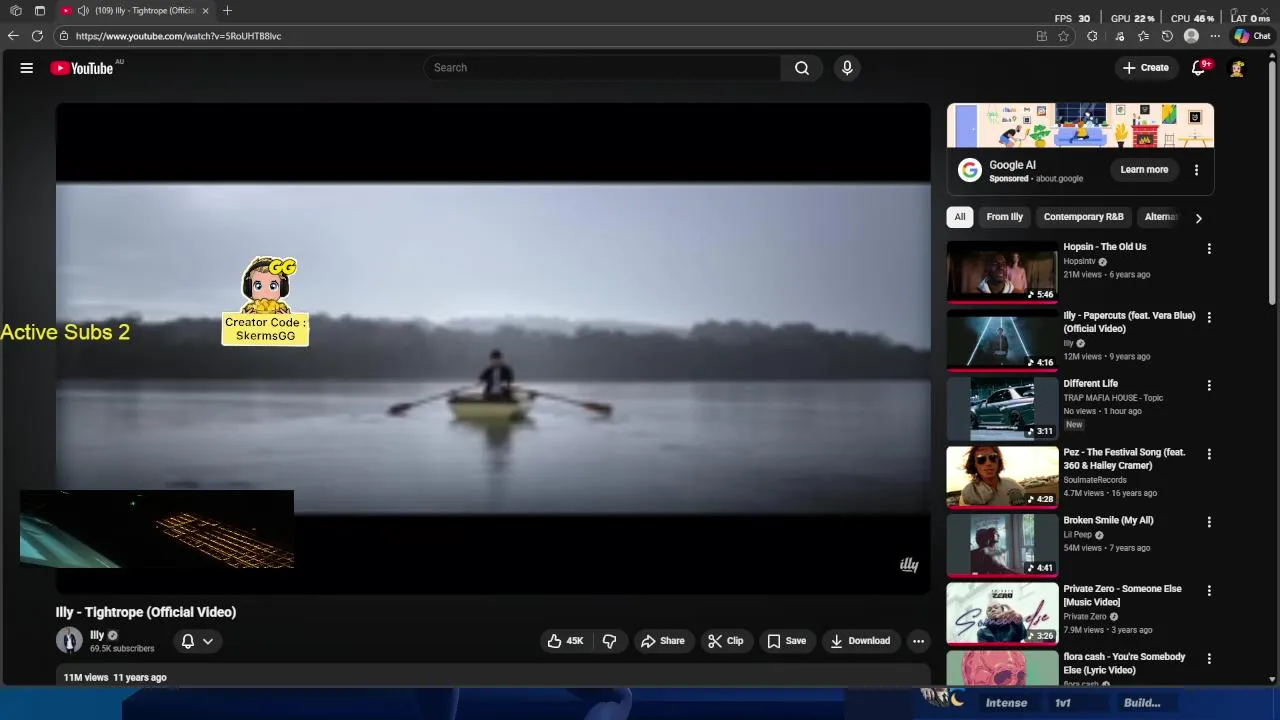The width and height of the screenshot is (1280, 720).
Task: Click the Create button
Action: (1145, 68)
